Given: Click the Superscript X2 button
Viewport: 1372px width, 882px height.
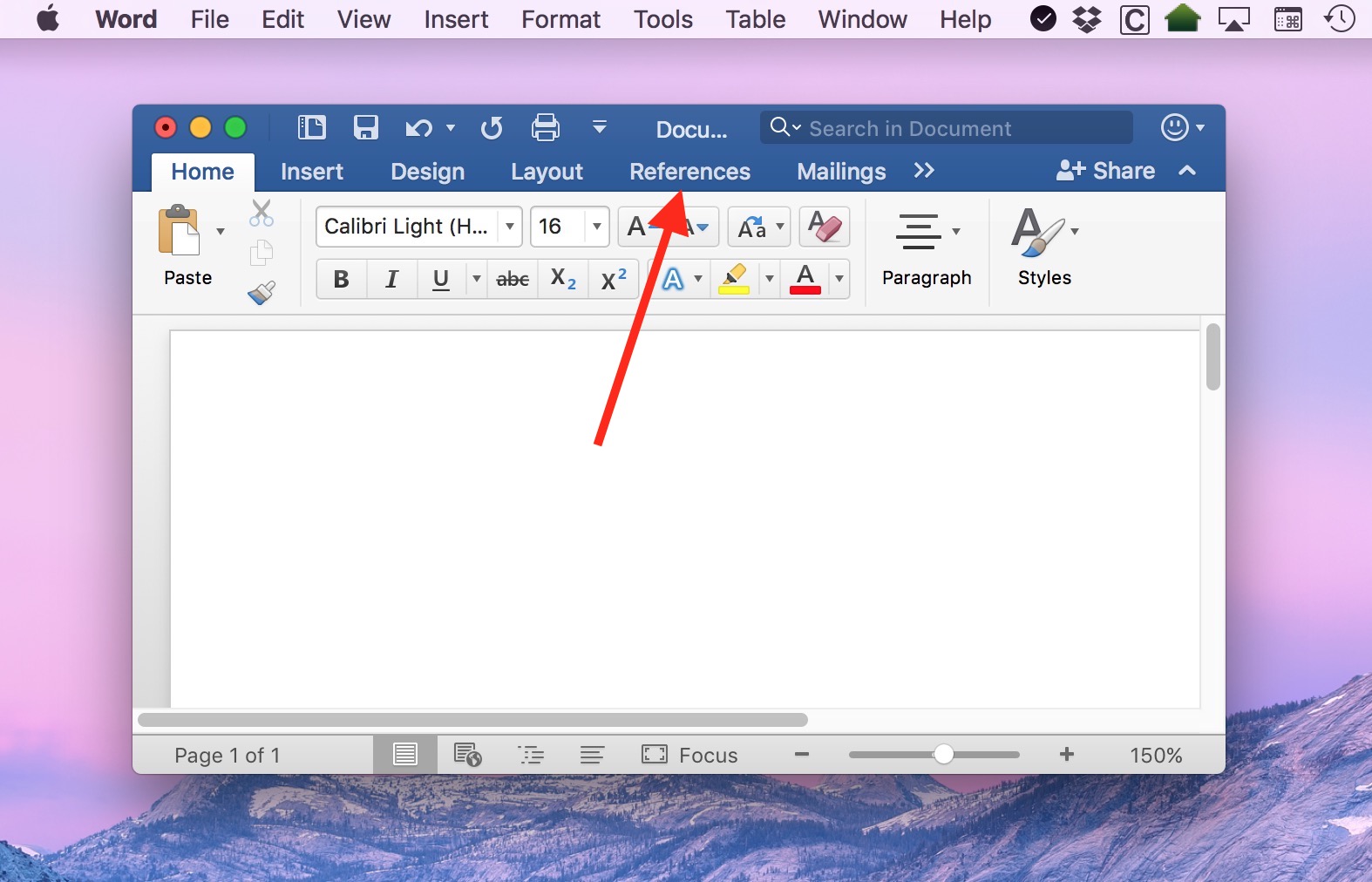Looking at the screenshot, I should tap(614, 279).
